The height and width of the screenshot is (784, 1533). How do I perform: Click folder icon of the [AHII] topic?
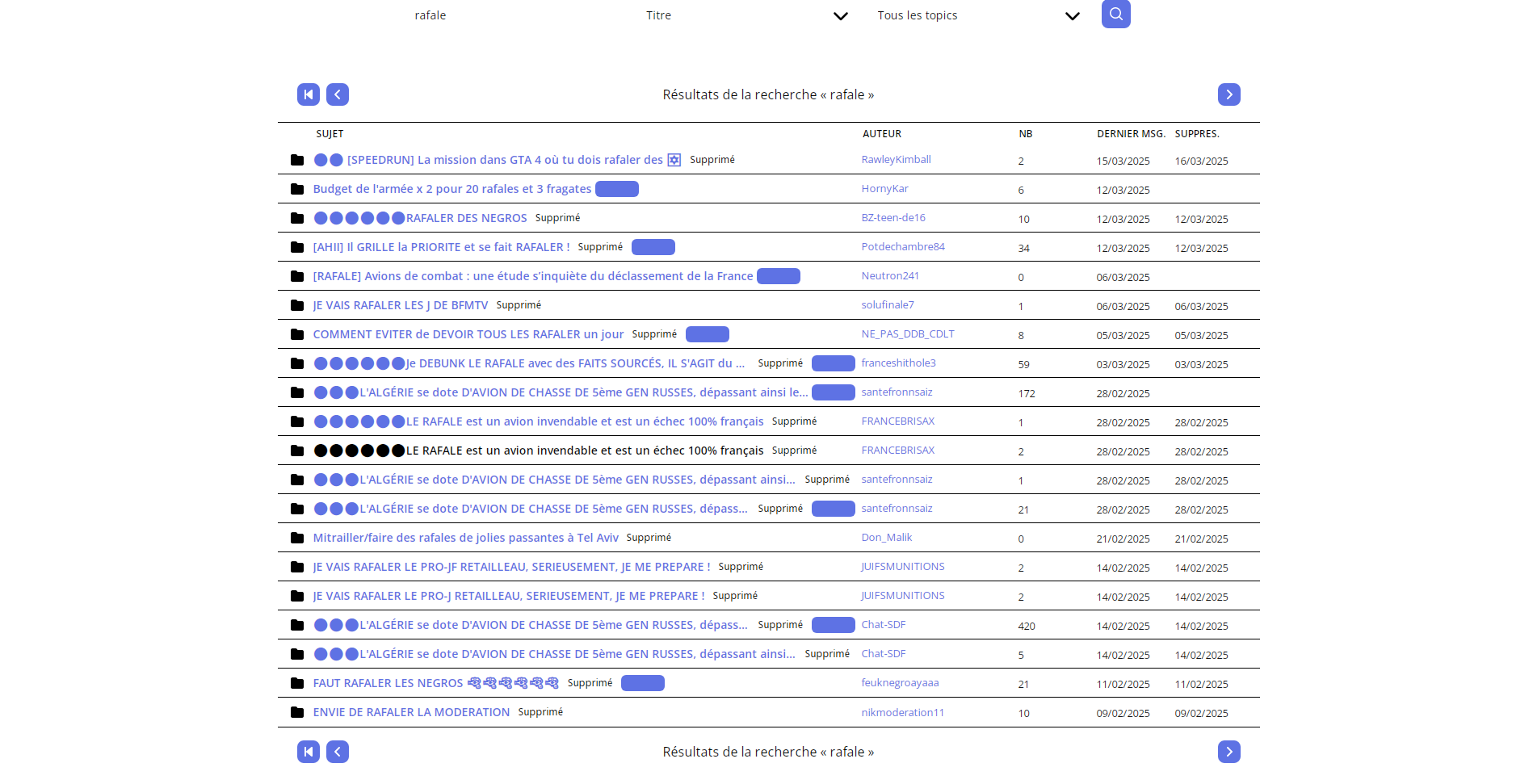point(297,247)
